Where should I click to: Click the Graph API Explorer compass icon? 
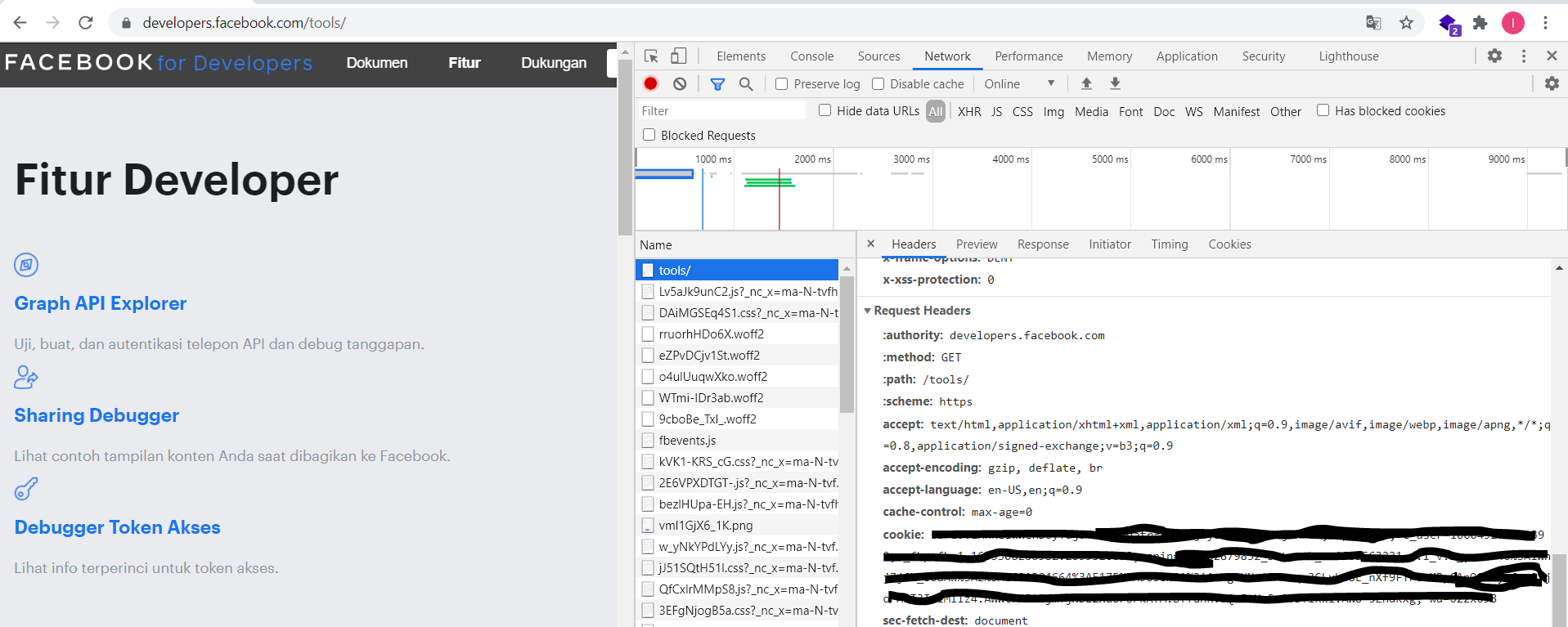(x=26, y=265)
